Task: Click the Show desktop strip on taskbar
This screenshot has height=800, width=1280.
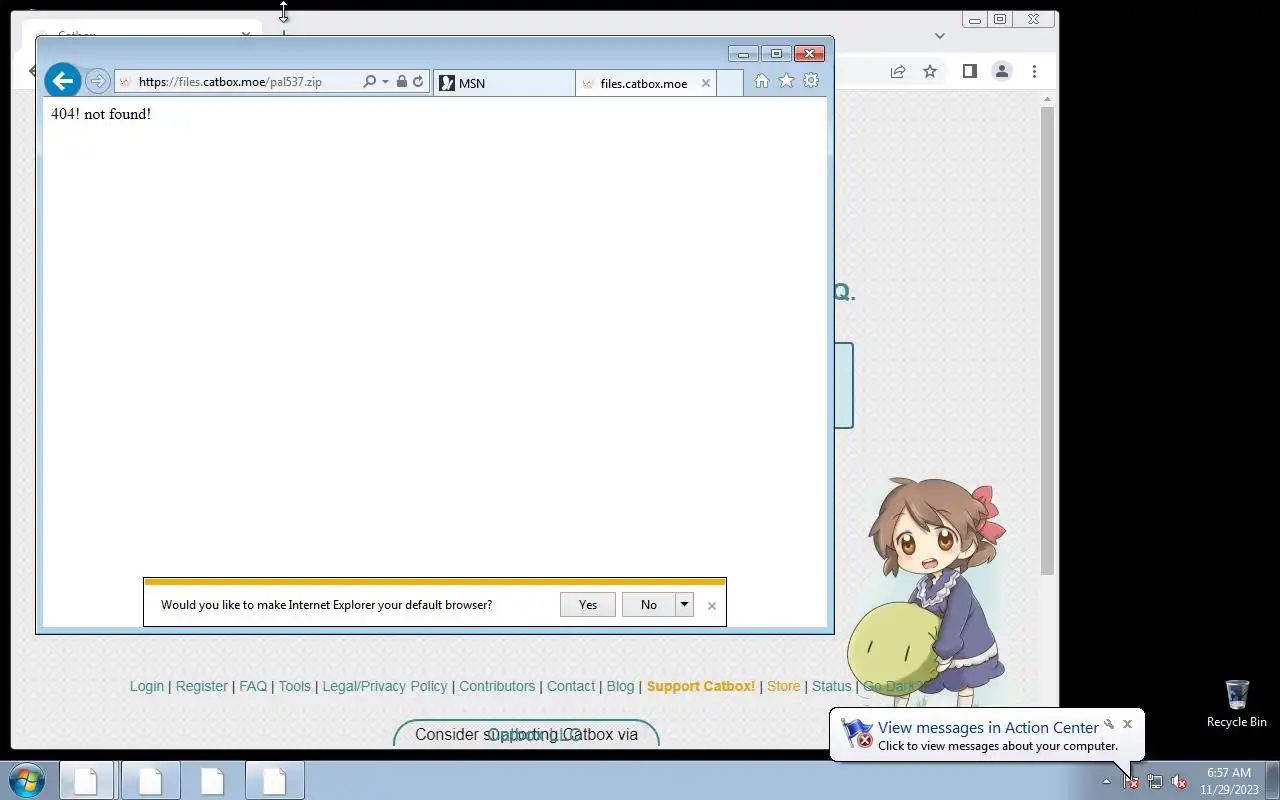Action: click(1272, 780)
